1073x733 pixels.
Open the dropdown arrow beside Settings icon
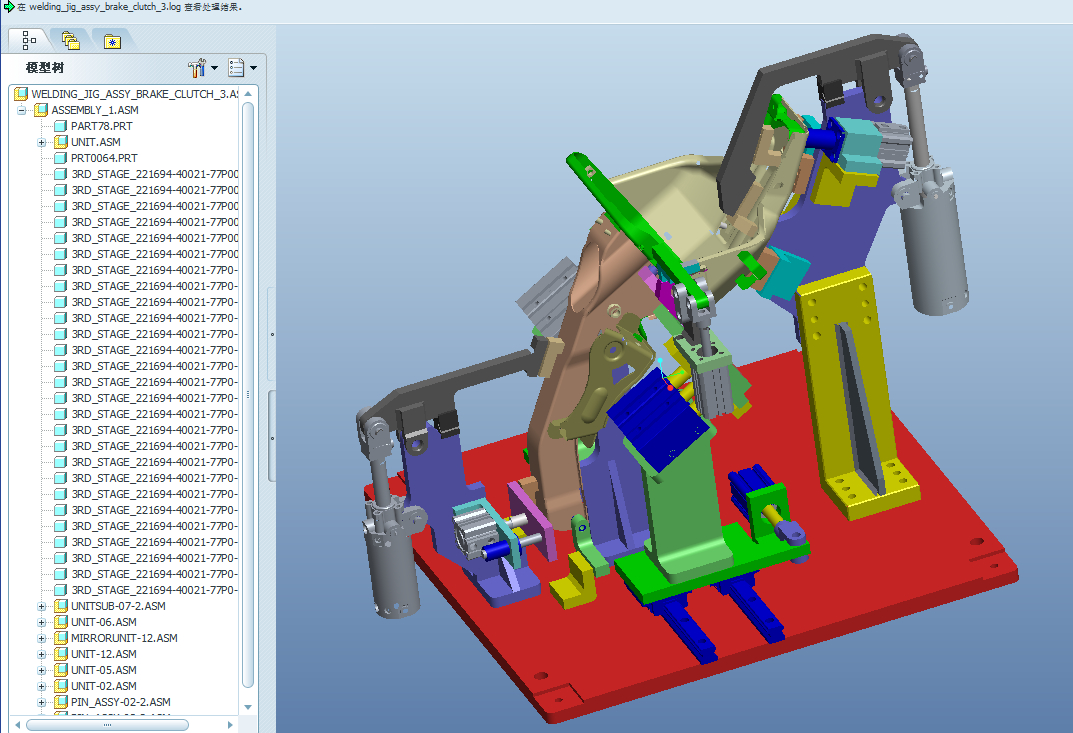tap(214, 68)
